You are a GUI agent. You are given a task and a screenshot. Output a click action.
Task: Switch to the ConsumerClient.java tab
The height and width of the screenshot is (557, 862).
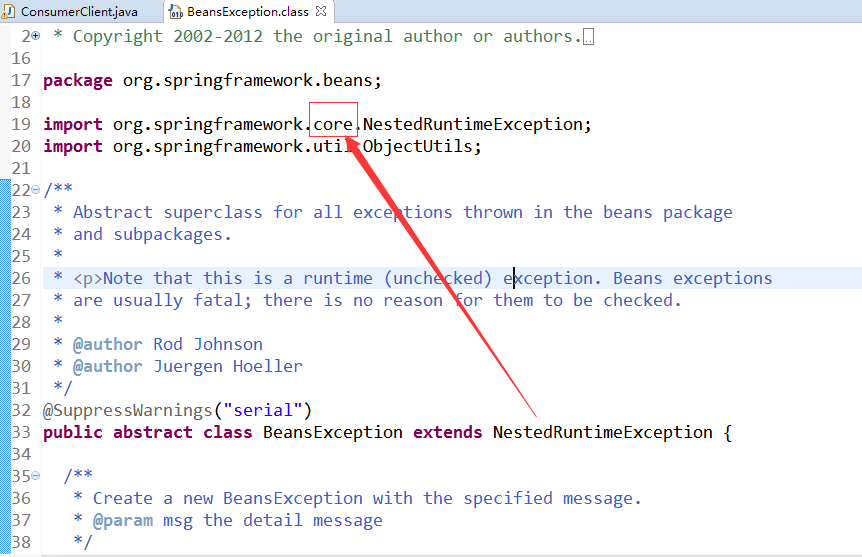[79, 12]
